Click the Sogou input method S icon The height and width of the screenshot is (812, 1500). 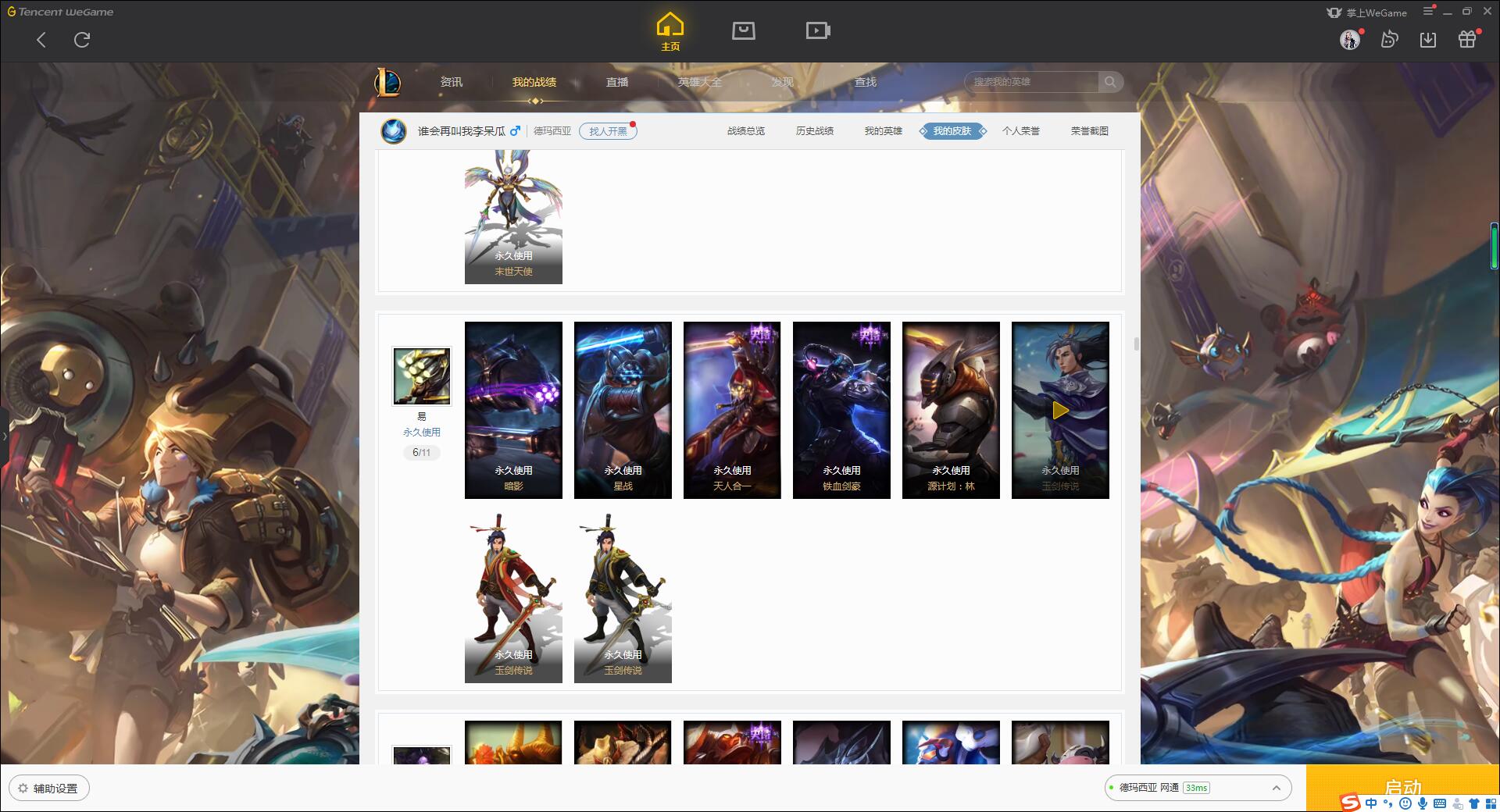(1350, 803)
